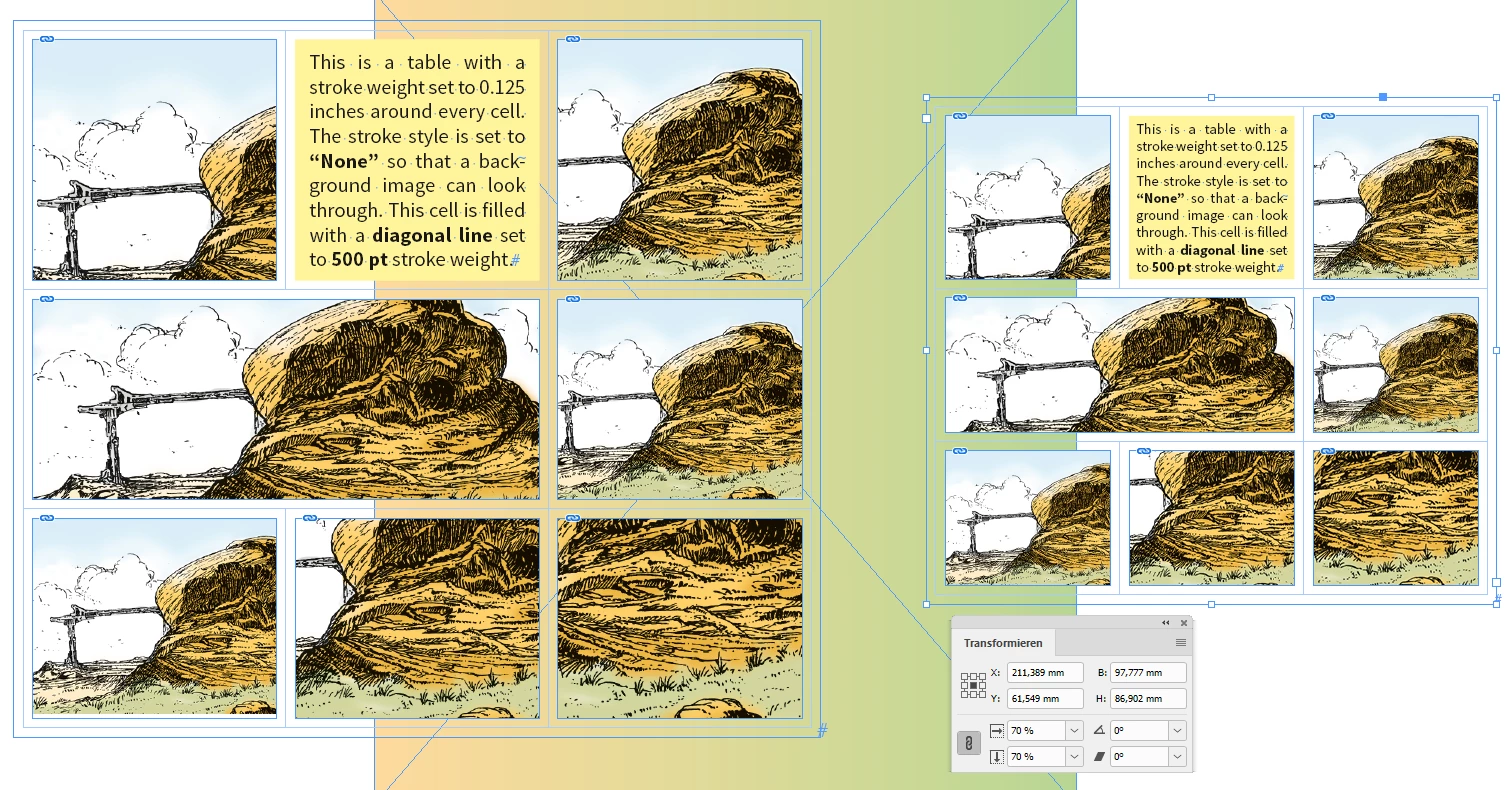Click the rotation angle field
This screenshot has width=1507, height=790.
tap(1139, 731)
